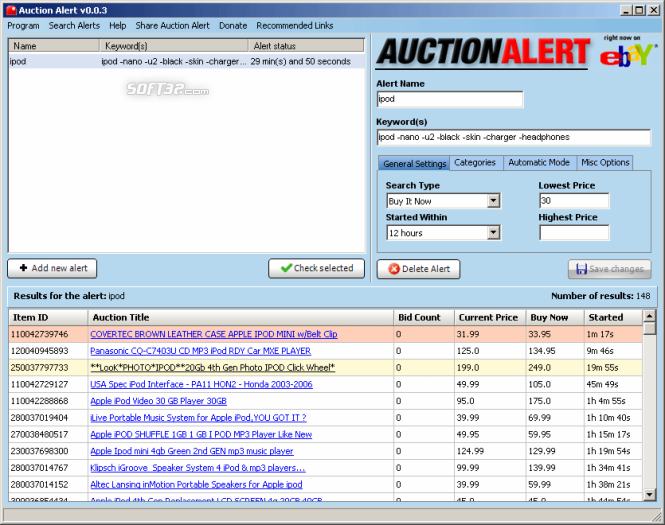
Task: Open Share Auction Alert menu
Action: point(172,25)
